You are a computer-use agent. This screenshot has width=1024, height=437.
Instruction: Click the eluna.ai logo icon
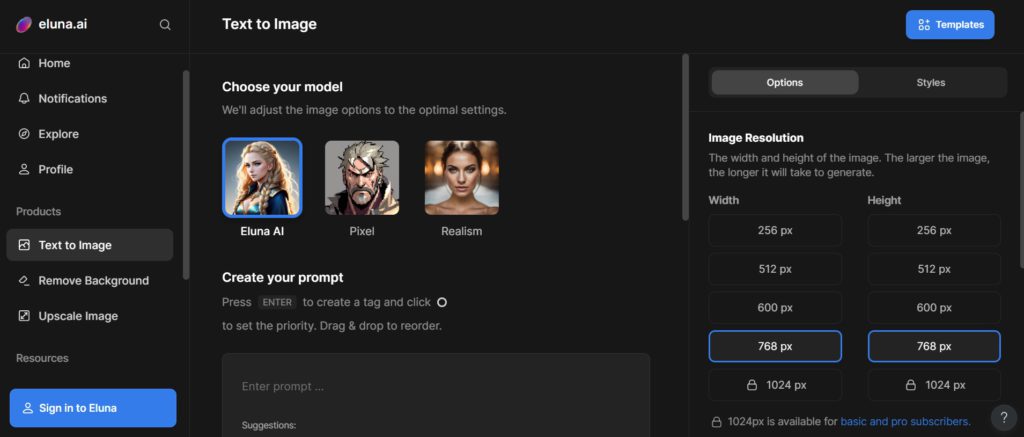24,25
